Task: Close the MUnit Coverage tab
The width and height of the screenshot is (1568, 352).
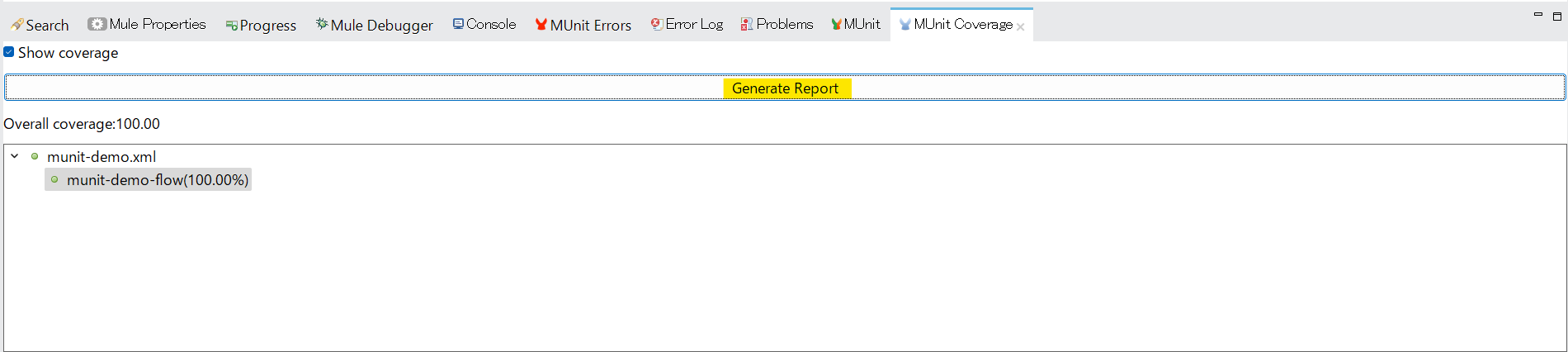Action: point(1021,26)
